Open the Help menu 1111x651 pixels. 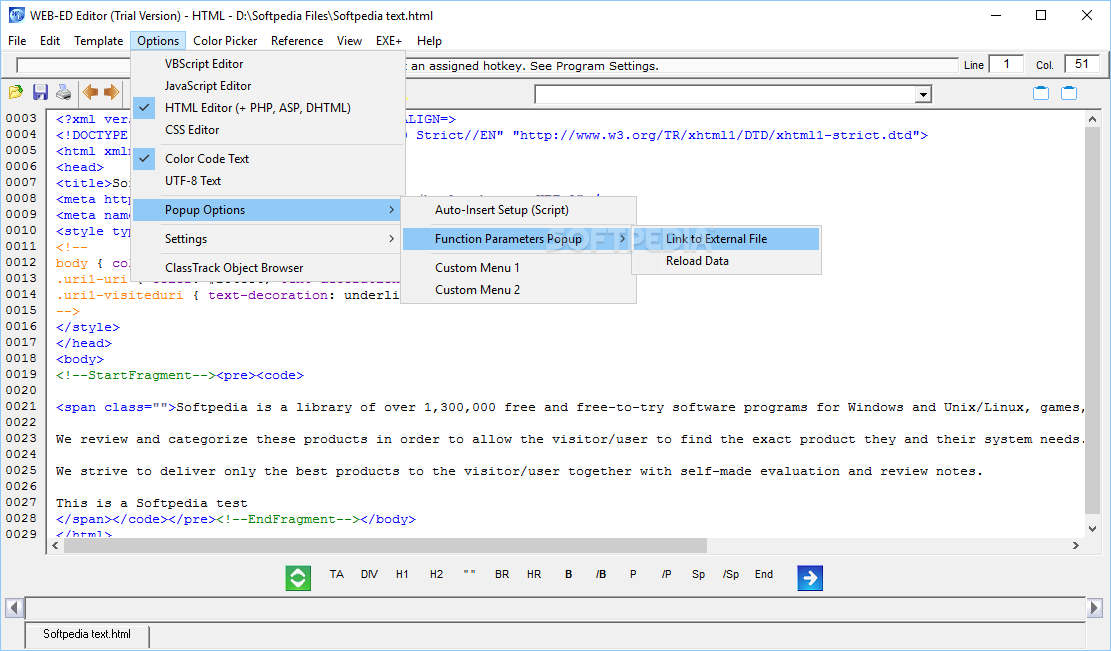tap(429, 40)
